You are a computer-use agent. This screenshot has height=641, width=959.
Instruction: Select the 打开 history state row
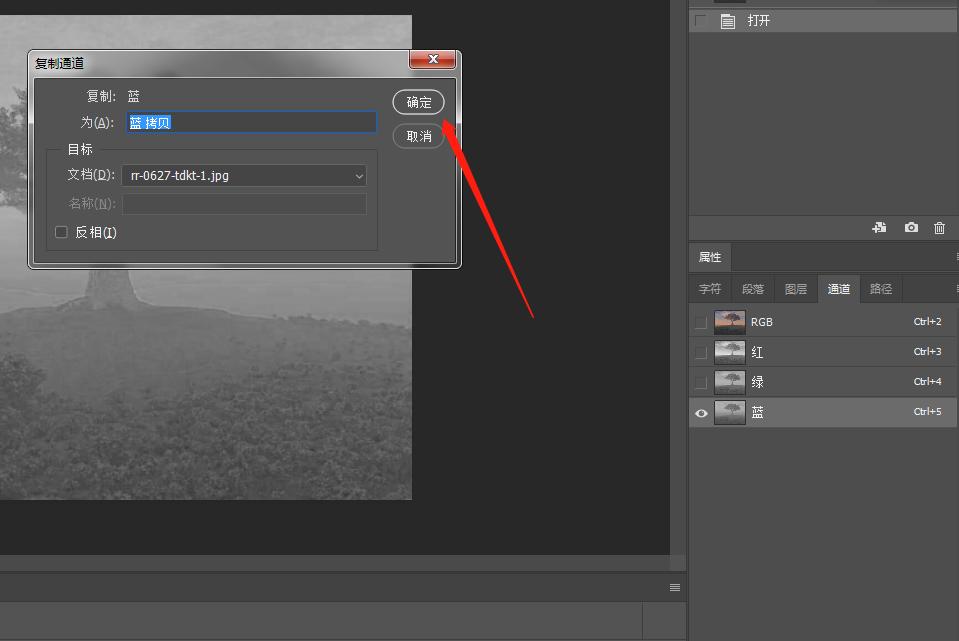click(x=823, y=21)
